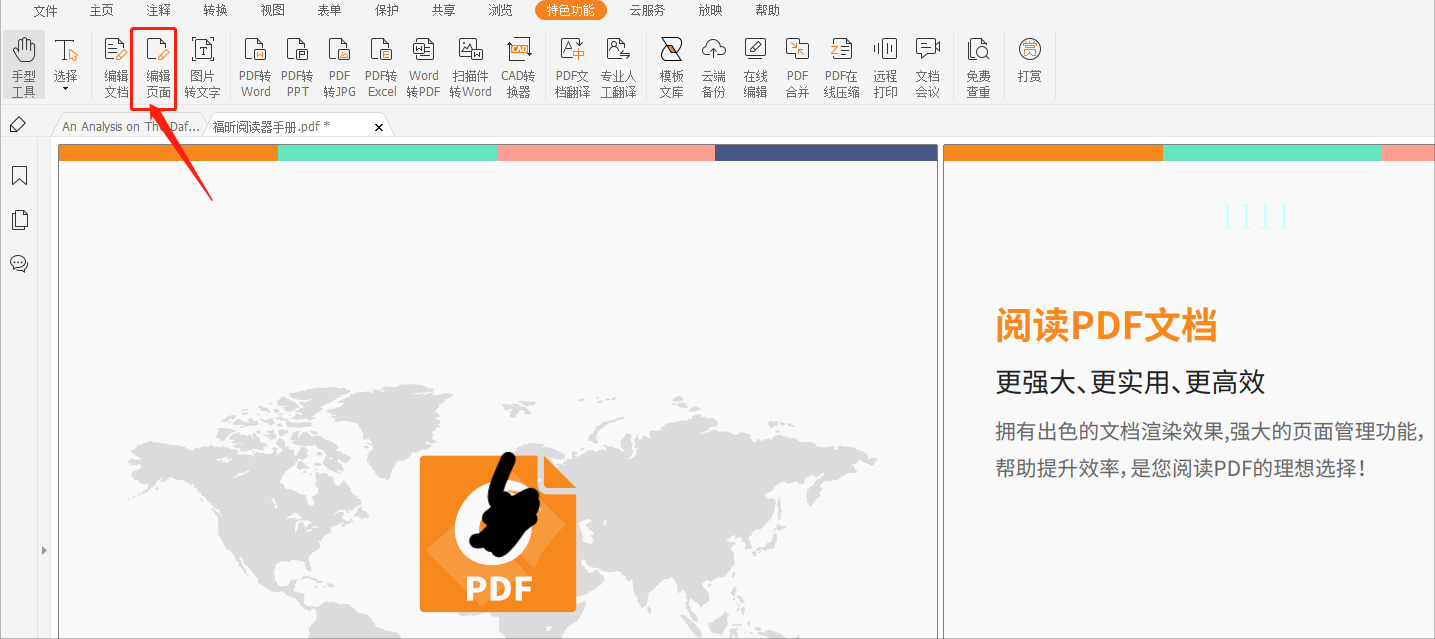Close the 福昕阅读器手册.pdf tab

pos(379,127)
